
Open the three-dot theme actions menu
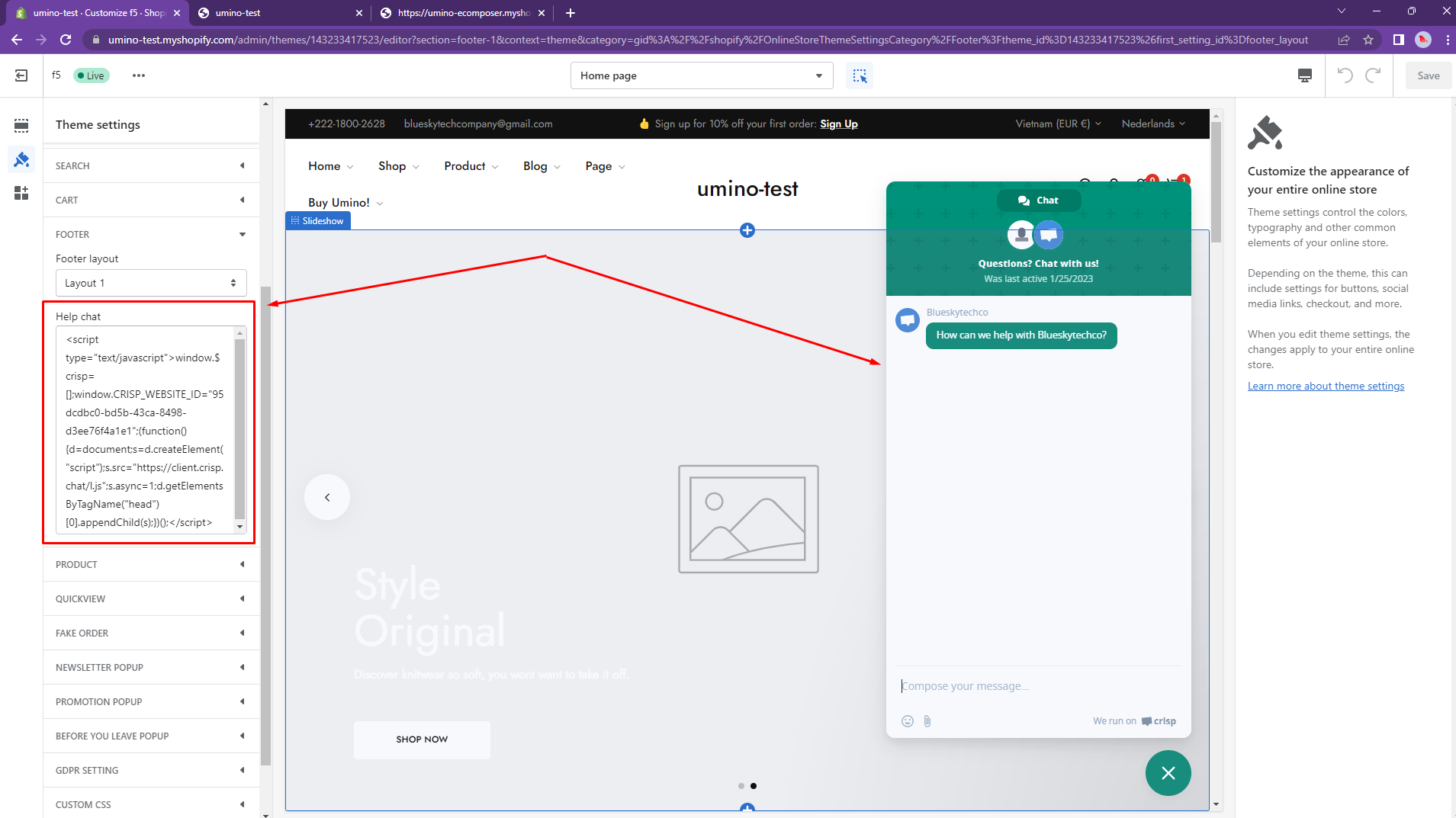pos(138,75)
